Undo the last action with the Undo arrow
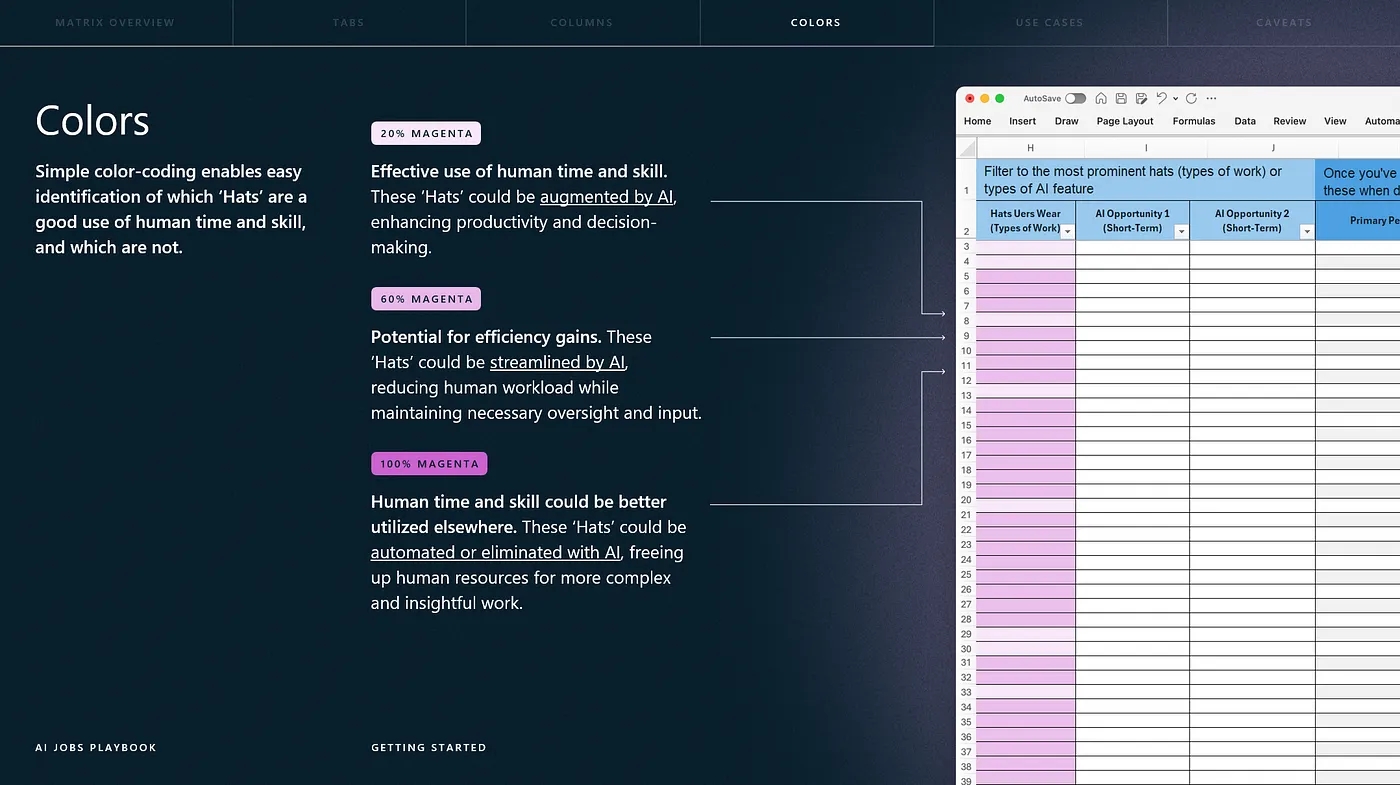 [x=1160, y=99]
